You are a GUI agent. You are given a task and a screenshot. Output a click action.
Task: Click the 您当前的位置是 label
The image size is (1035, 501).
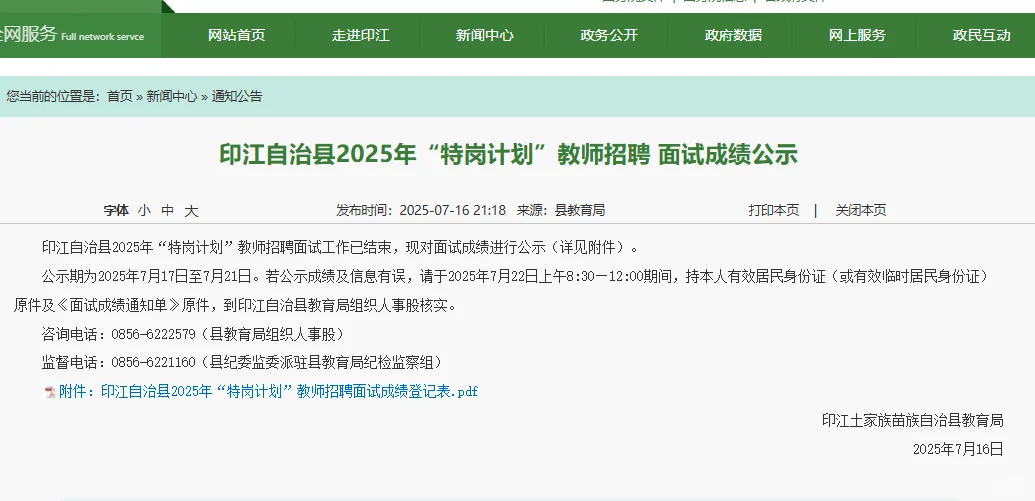coord(53,96)
